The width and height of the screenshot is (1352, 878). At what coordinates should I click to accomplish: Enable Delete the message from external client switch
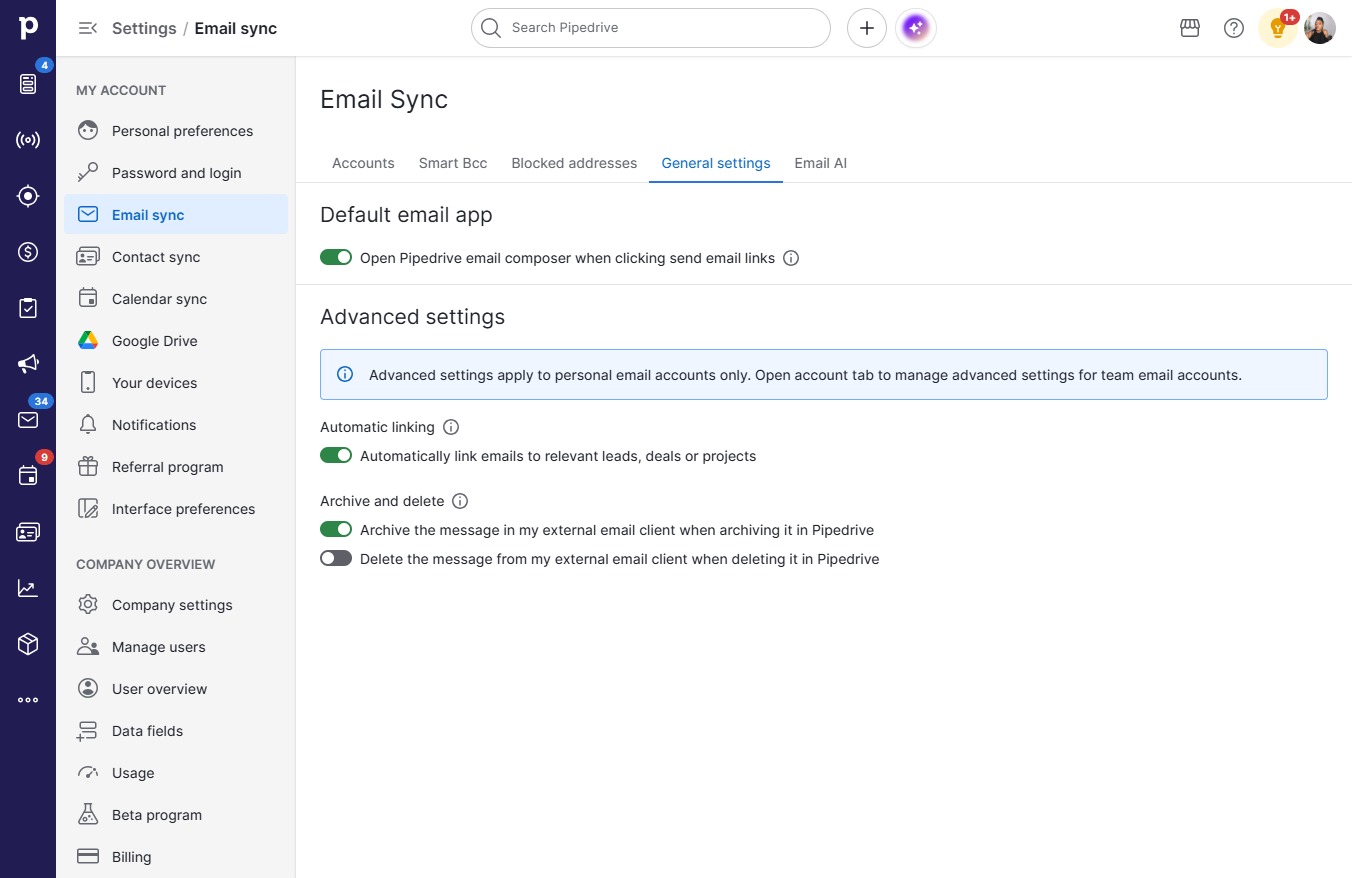tap(336, 559)
